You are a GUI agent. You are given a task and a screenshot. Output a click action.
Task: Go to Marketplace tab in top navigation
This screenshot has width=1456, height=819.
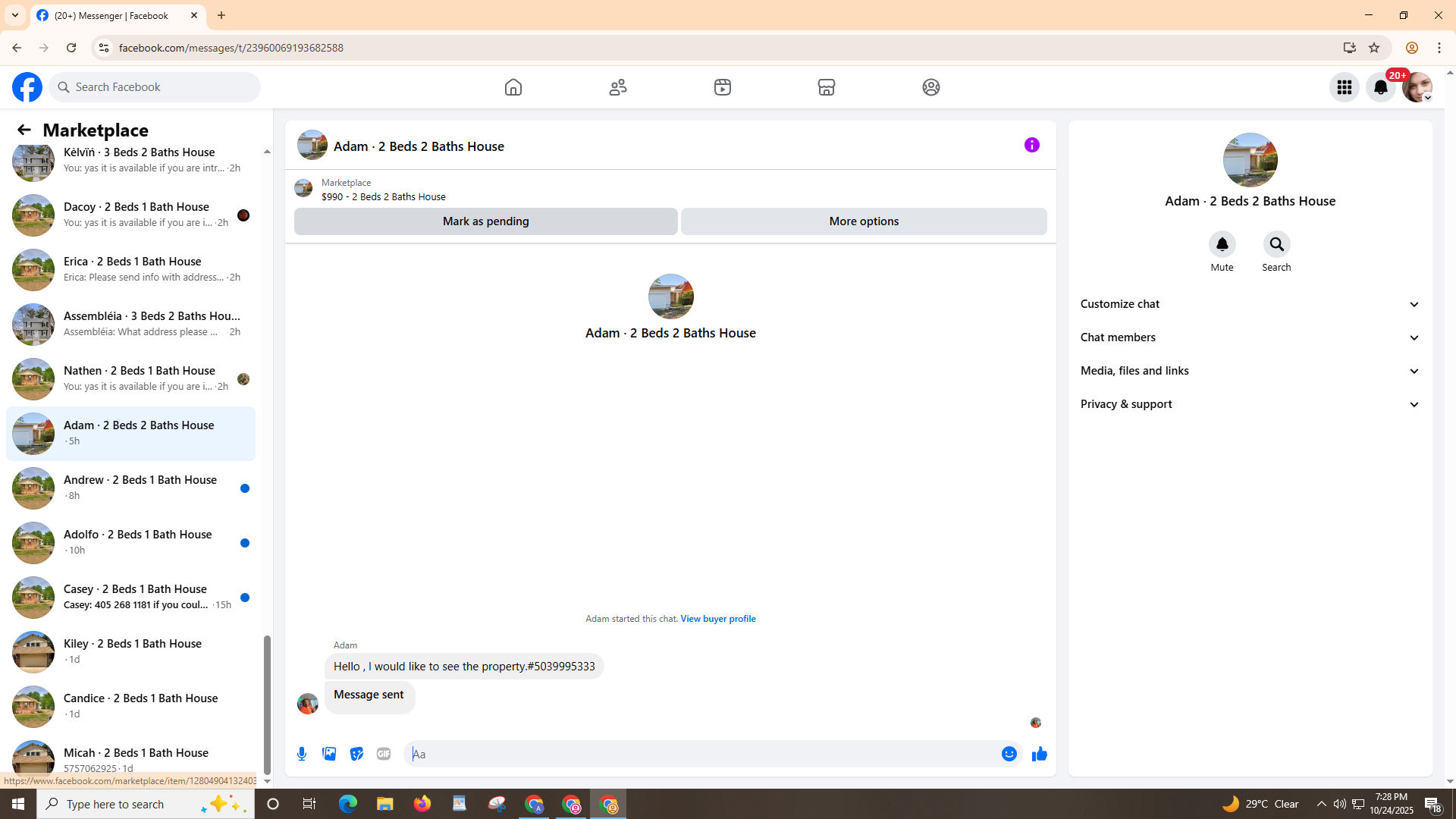826,87
